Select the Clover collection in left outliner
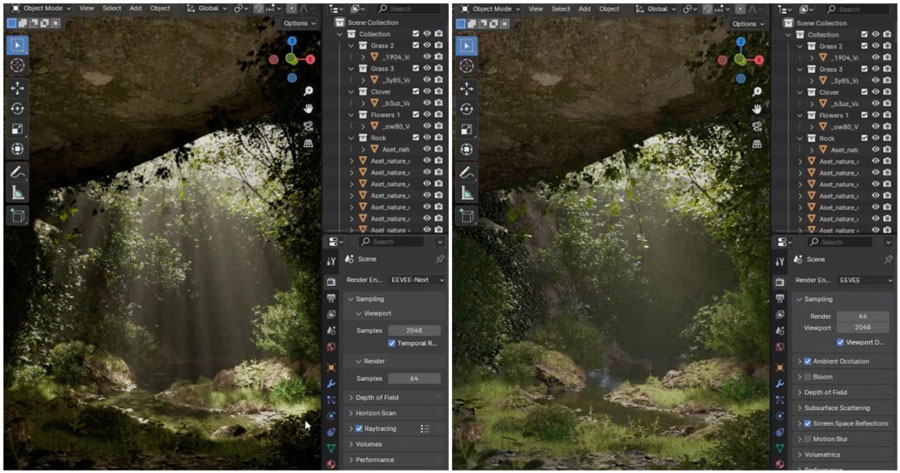 click(x=381, y=92)
